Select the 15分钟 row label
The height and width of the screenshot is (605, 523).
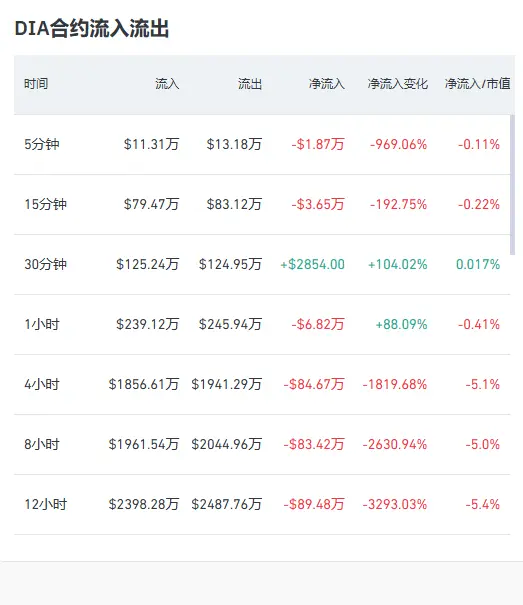tap(46, 204)
